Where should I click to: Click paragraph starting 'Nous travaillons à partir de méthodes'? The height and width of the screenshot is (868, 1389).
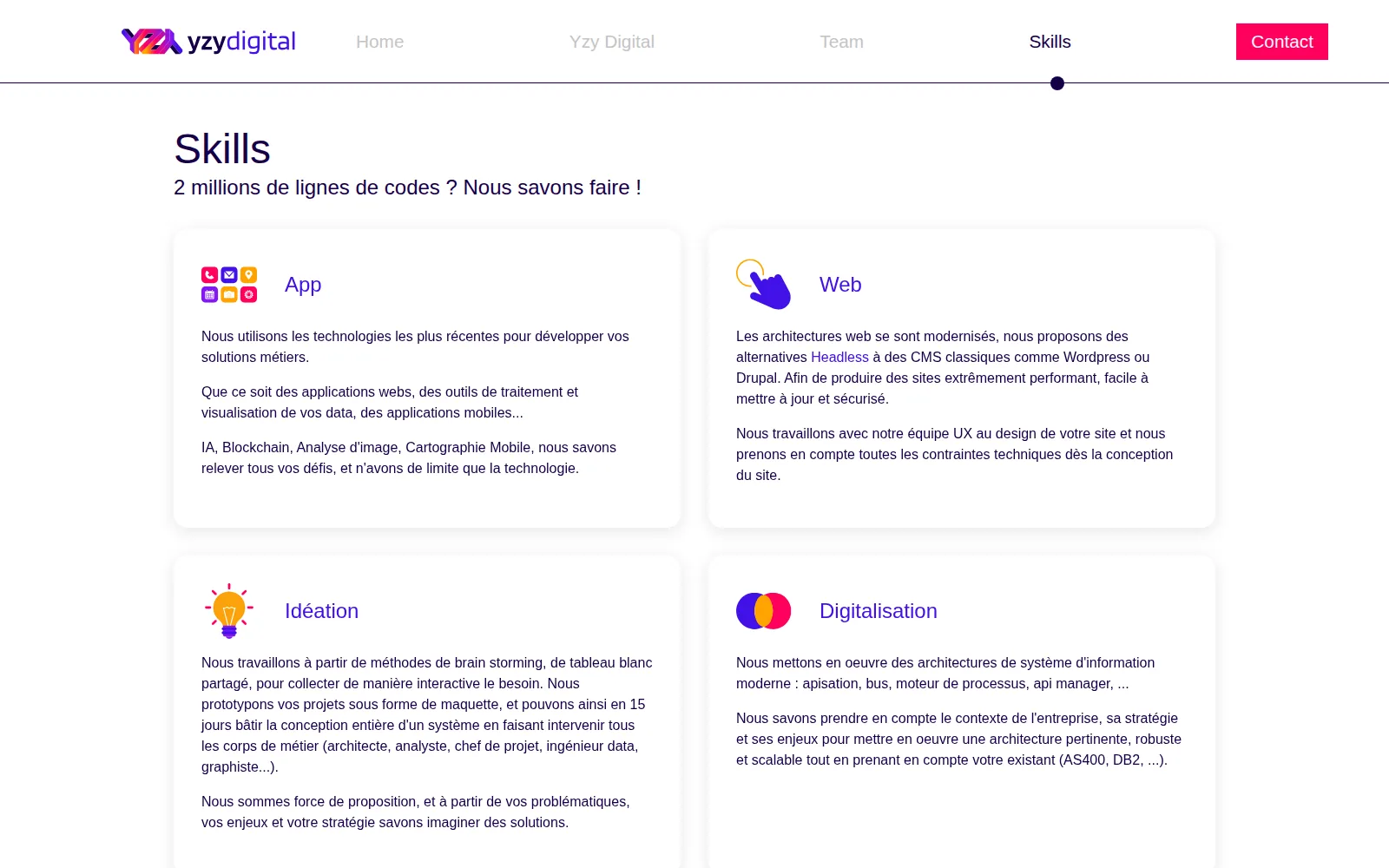point(427,714)
